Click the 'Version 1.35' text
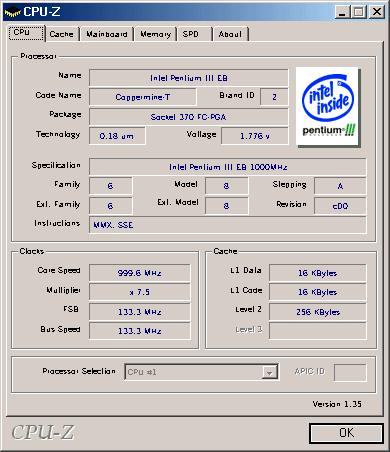This screenshot has width=390, height=452. [x=337, y=404]
